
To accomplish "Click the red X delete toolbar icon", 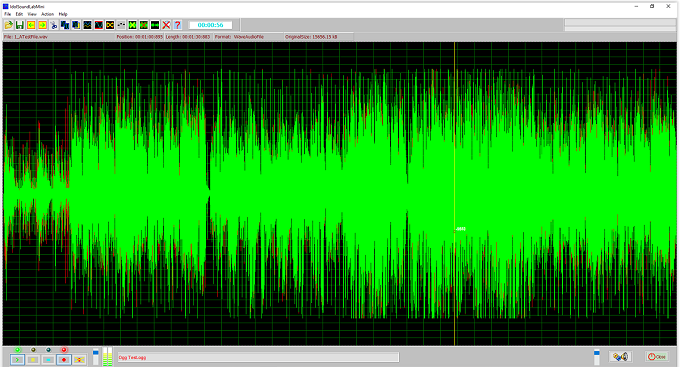I will coord(166,25).
